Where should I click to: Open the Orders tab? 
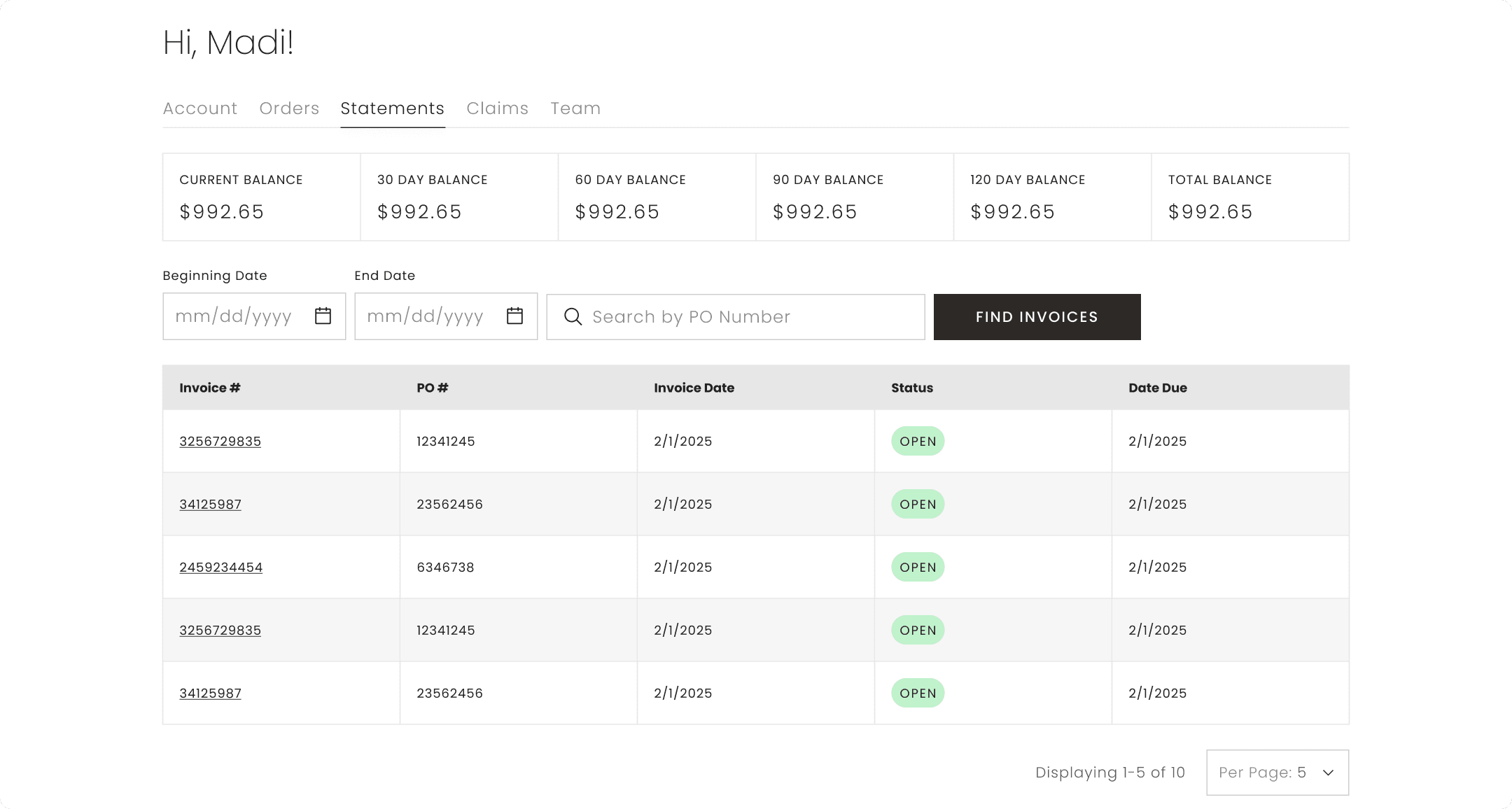coord(289,108)
